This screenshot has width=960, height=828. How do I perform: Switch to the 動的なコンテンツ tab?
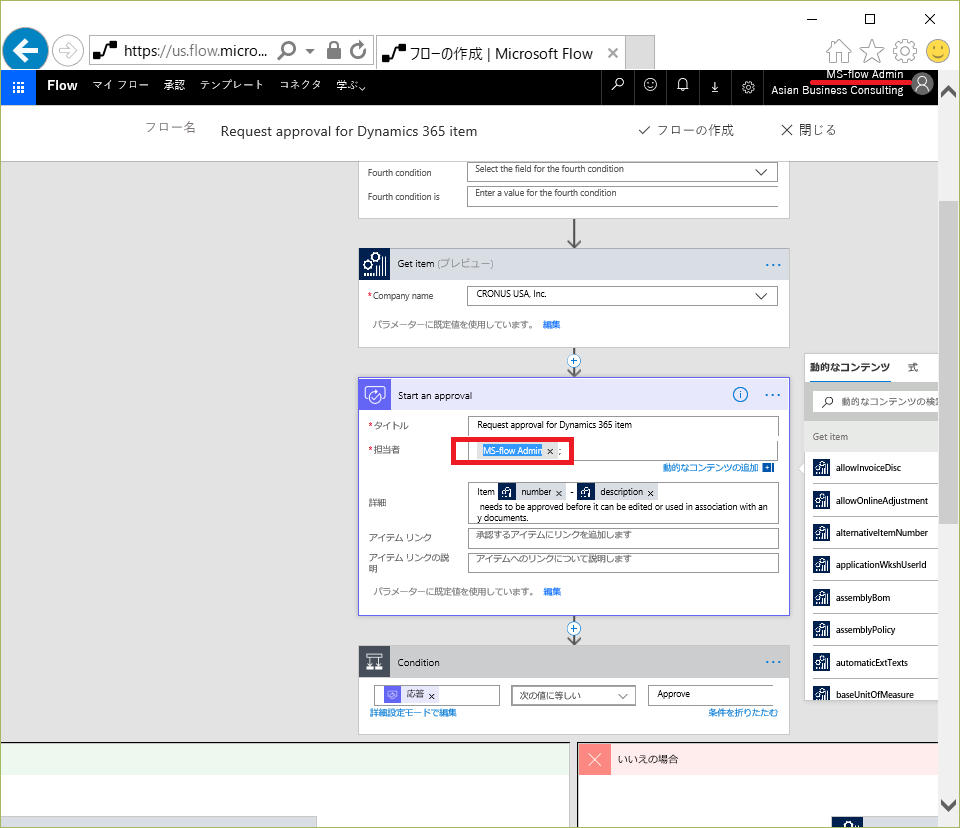tap(850, 367)
